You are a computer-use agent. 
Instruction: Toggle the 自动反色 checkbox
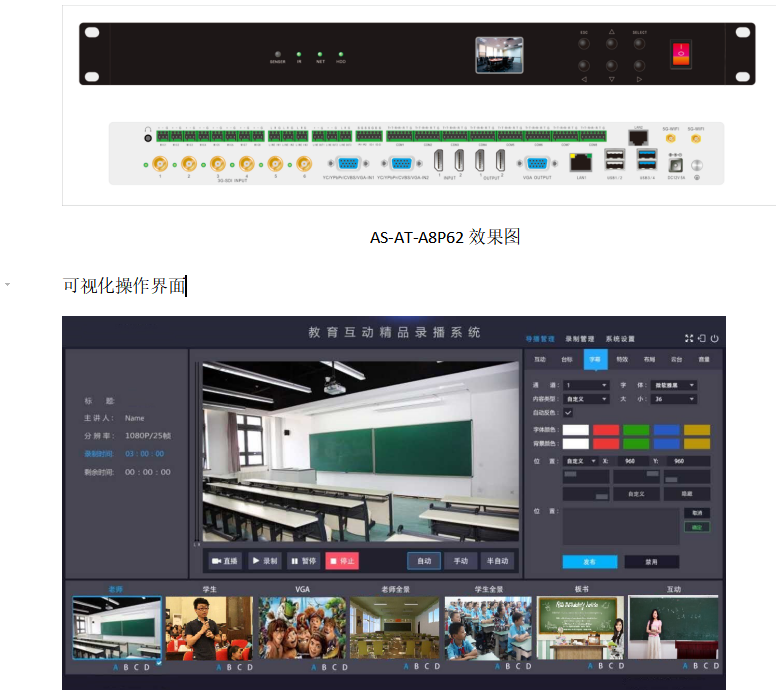pyautogui.click(x=568, y=412)
